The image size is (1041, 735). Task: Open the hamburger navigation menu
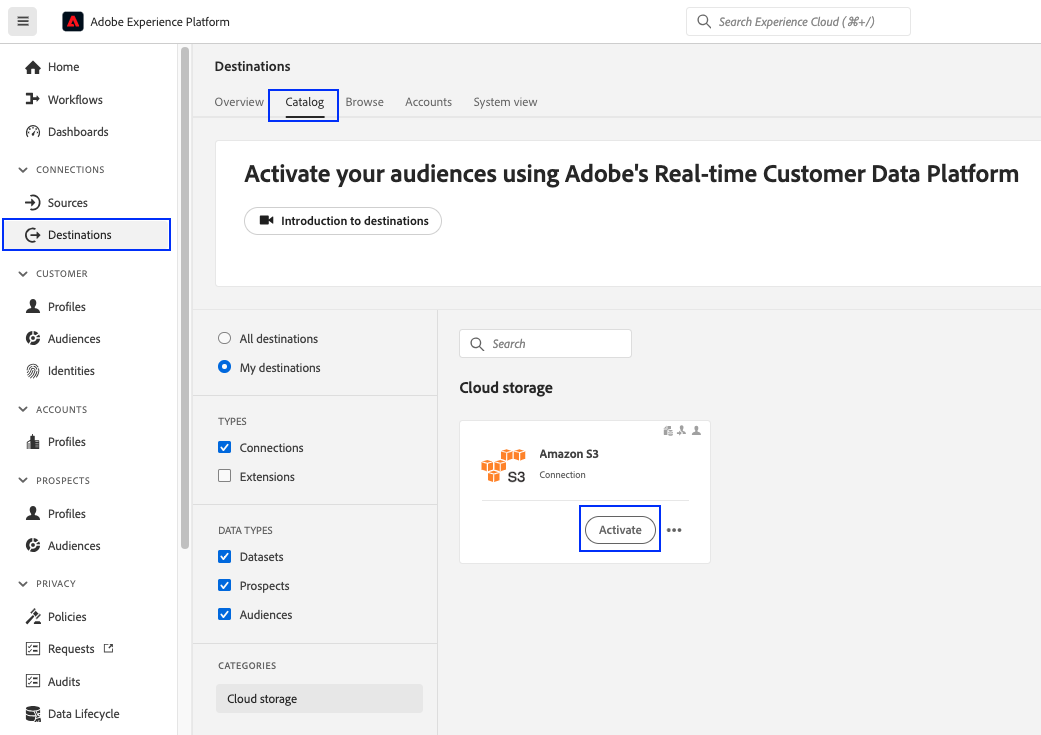click(23, 21)
